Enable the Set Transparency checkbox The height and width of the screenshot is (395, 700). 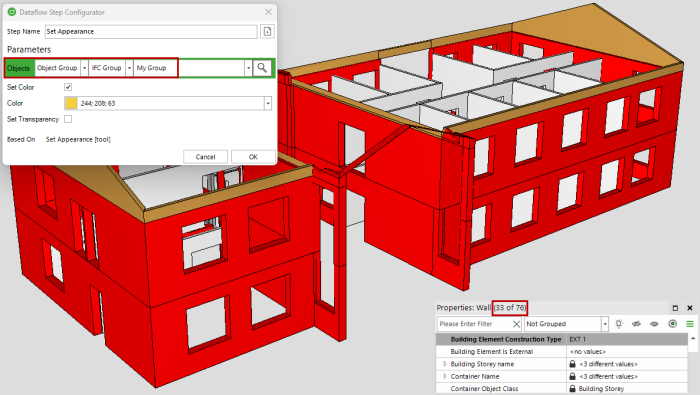tap(68, 119)
